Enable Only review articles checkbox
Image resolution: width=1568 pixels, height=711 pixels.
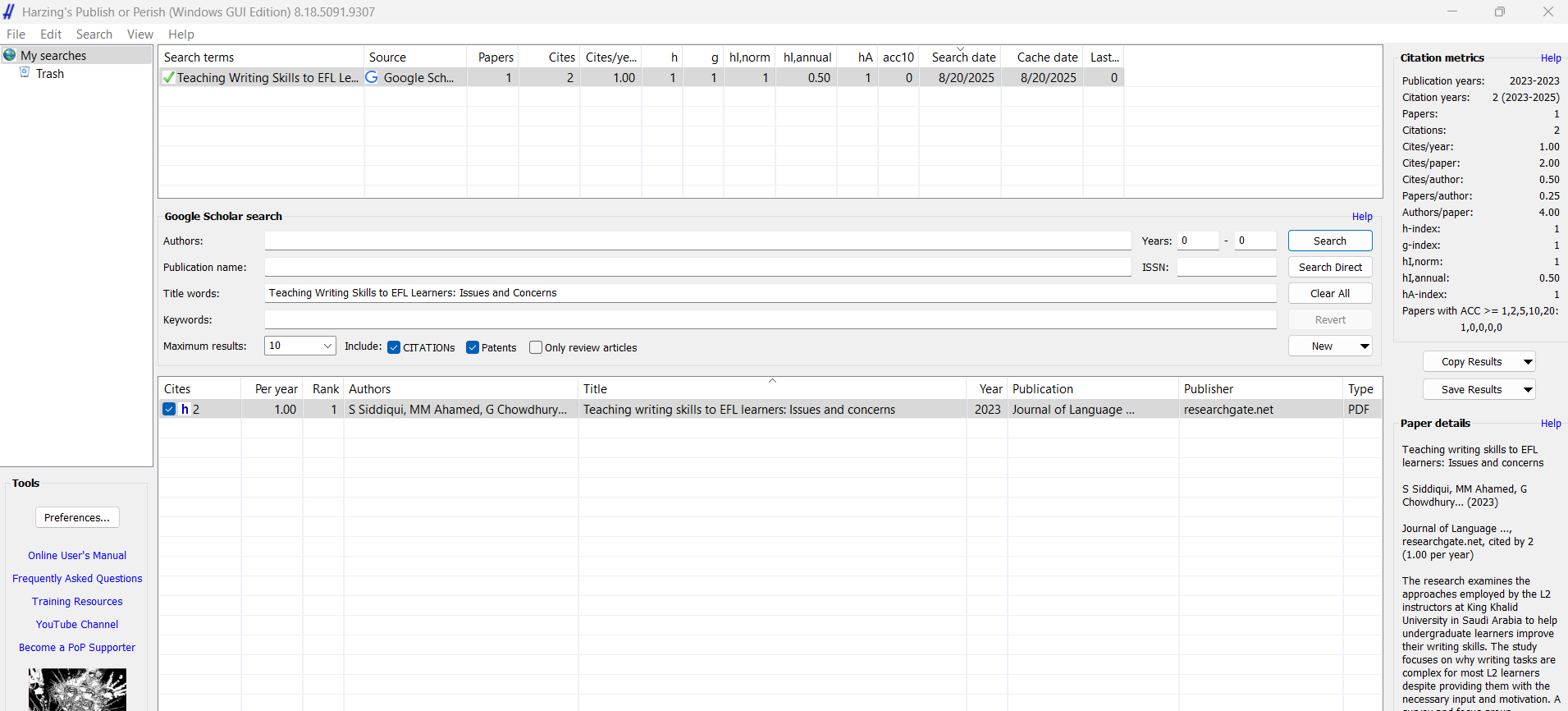(x=536, y=347)
